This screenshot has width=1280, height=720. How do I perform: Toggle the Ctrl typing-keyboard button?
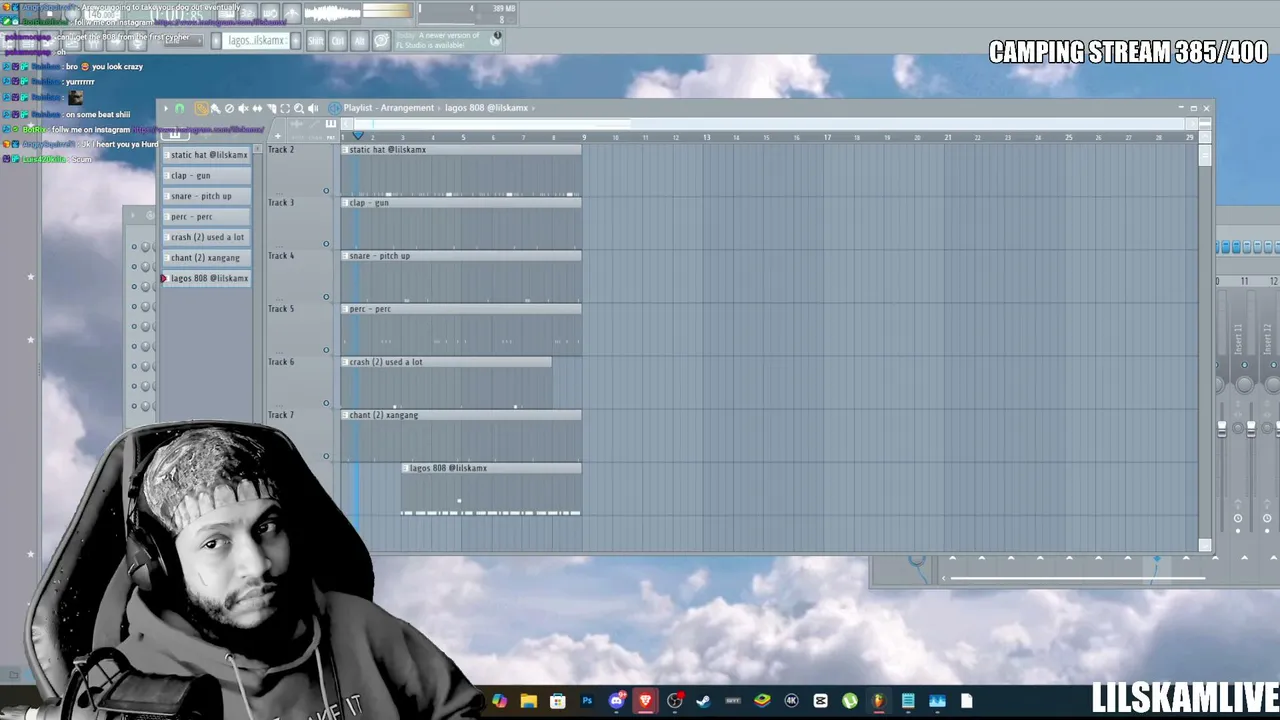pos(337,41)
